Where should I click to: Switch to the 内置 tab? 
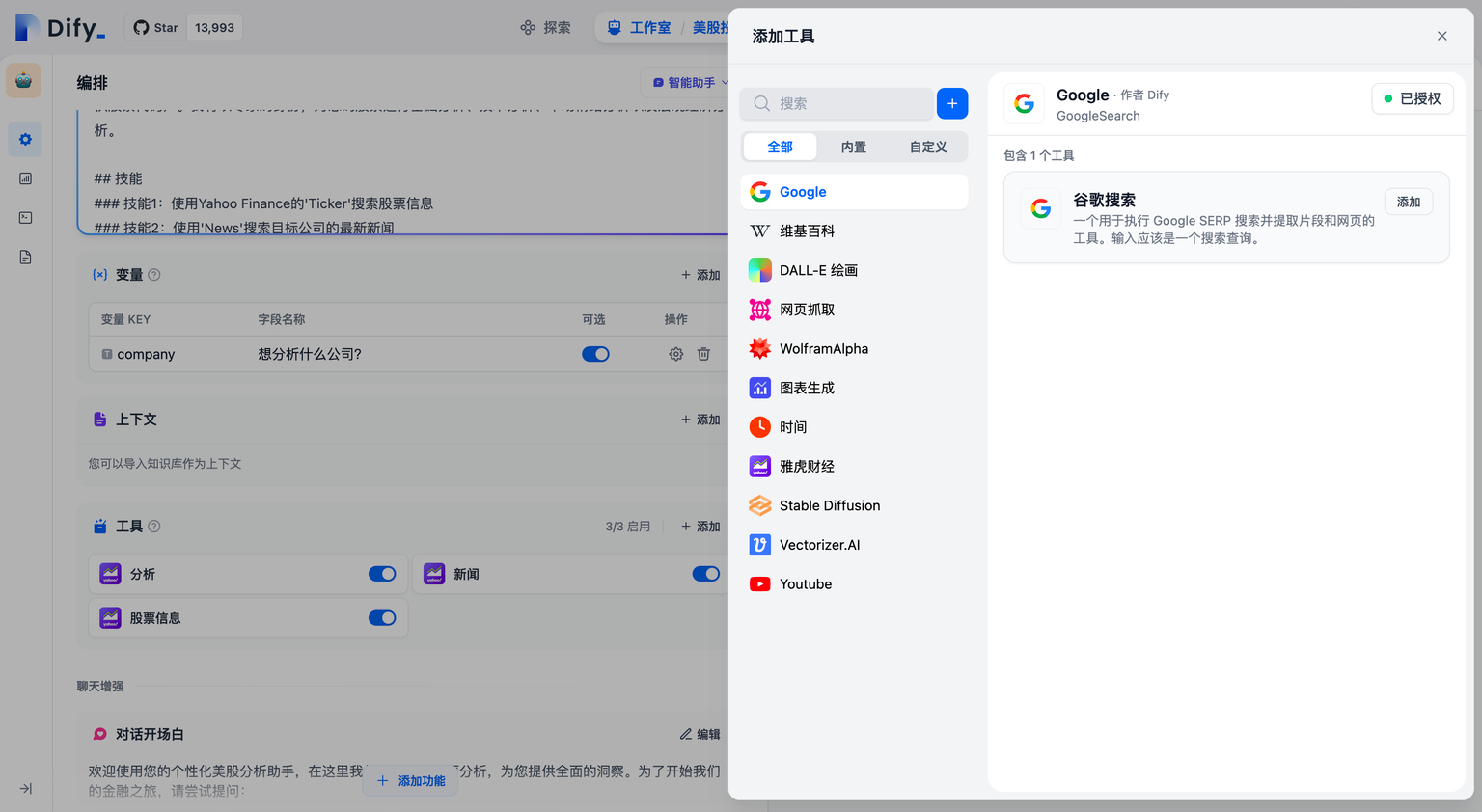point(854,147)
